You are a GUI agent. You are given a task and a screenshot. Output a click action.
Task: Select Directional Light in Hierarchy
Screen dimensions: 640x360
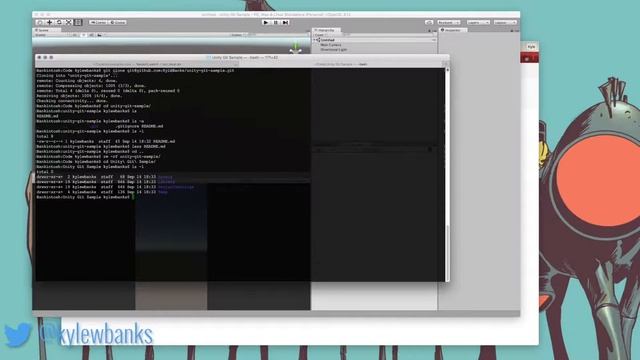[x=333, y=50]
